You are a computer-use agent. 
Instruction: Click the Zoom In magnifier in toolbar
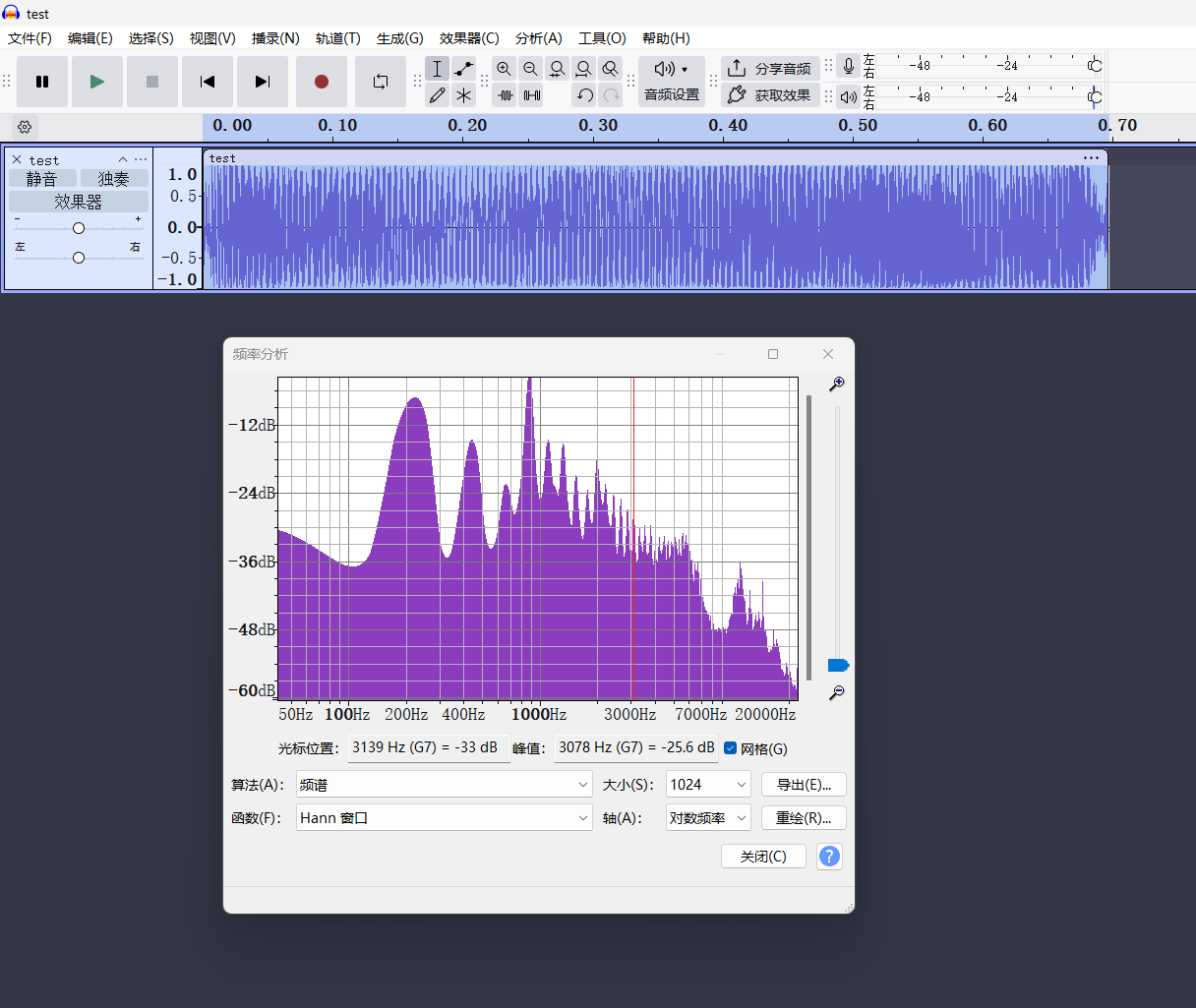(504, 69)
